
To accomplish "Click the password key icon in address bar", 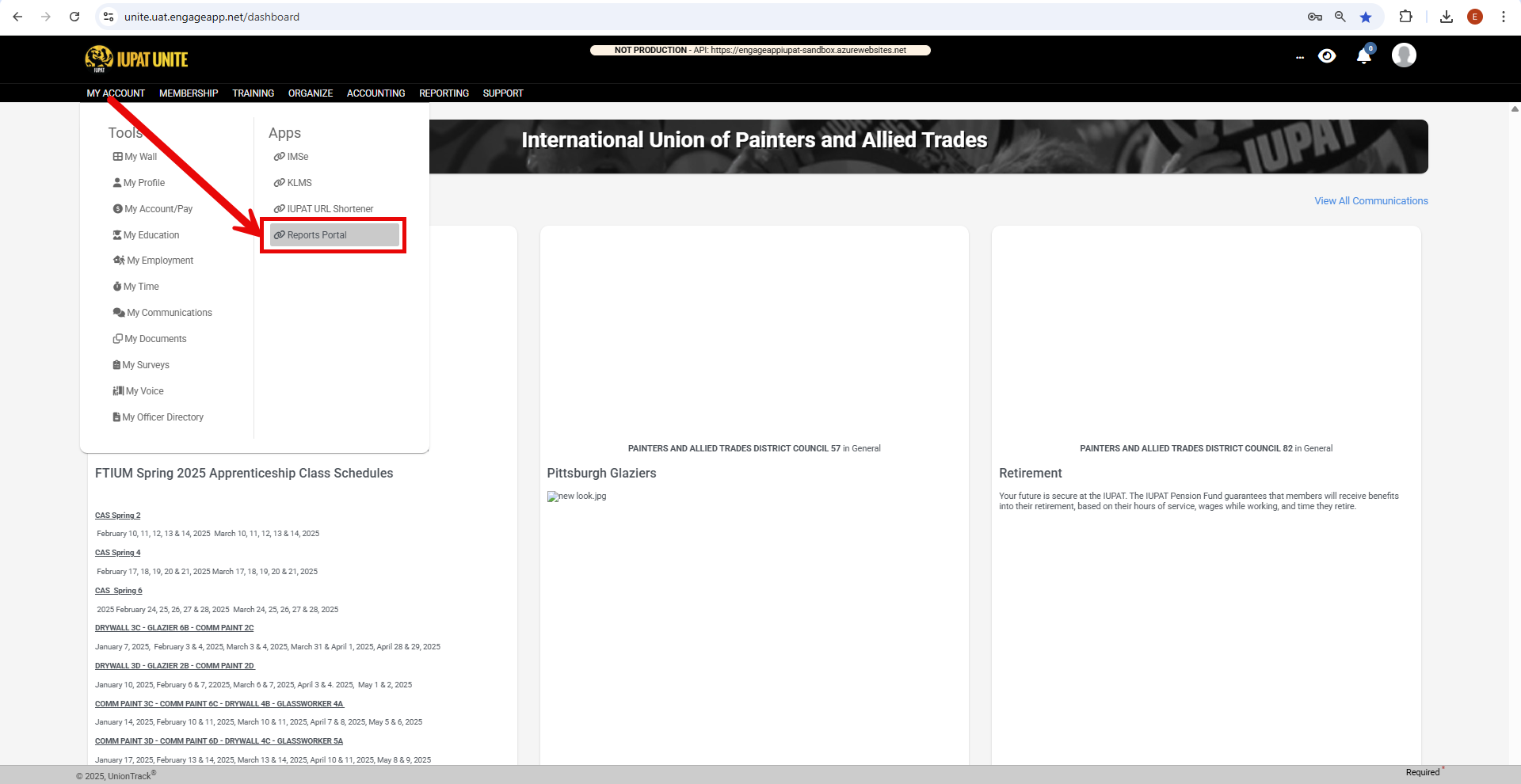I will pyautogui.click(x=1315, y=17).
